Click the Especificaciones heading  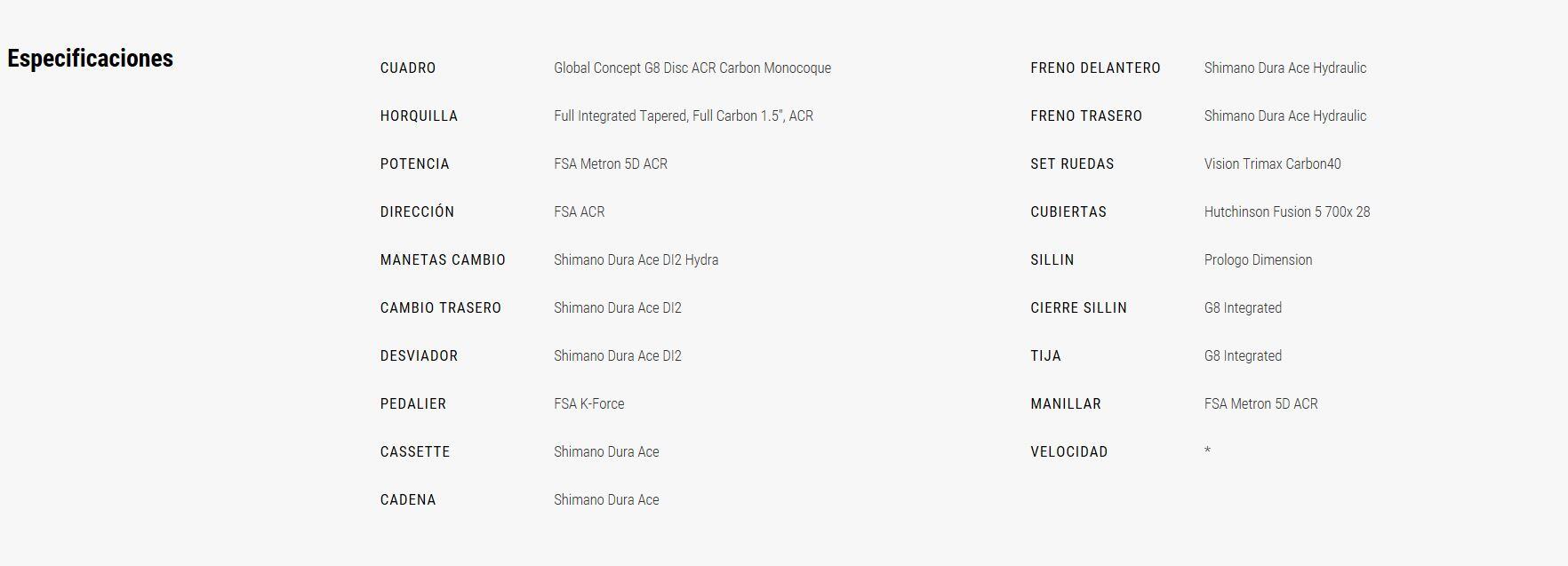(x=90, y=59)
